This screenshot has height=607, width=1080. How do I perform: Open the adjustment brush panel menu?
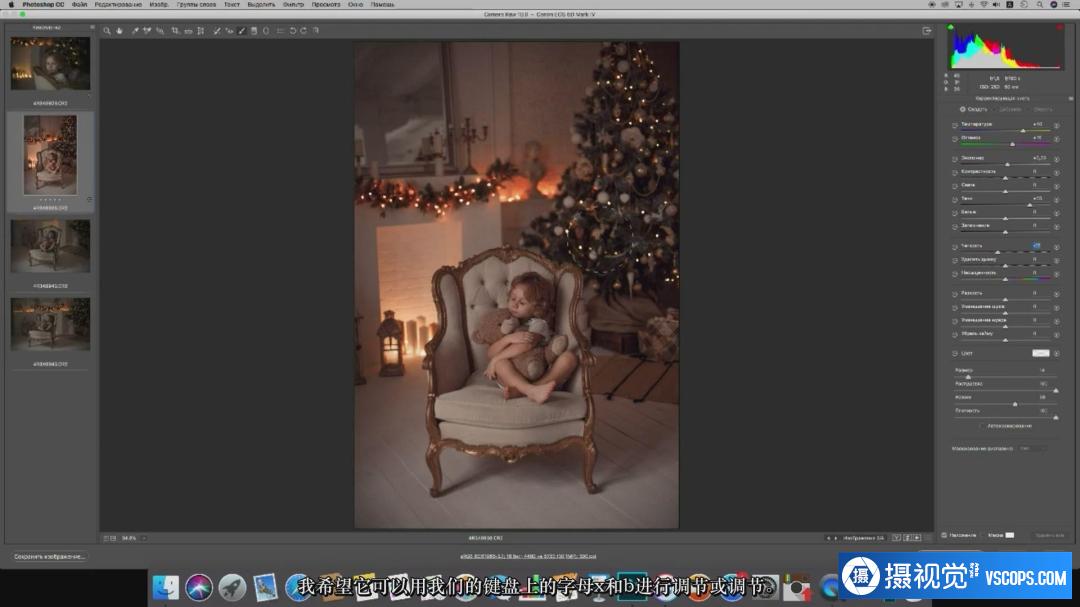tap(1070, 99)
